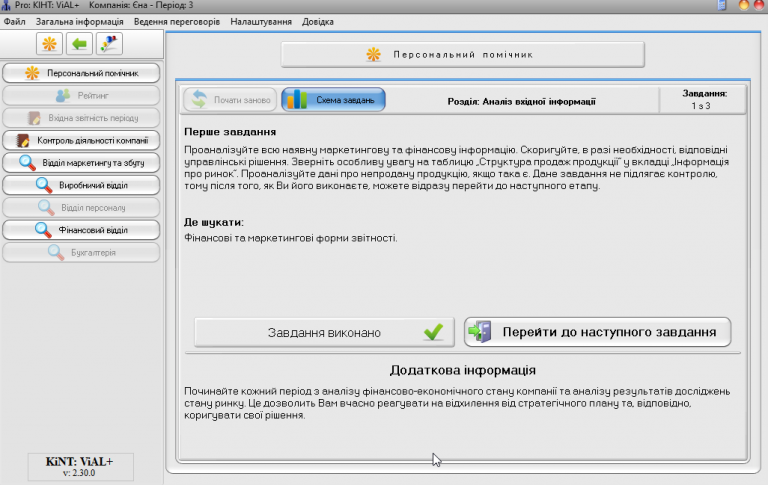
Task: Click the Персональний помічник header banner
Action: pos(462,54)
